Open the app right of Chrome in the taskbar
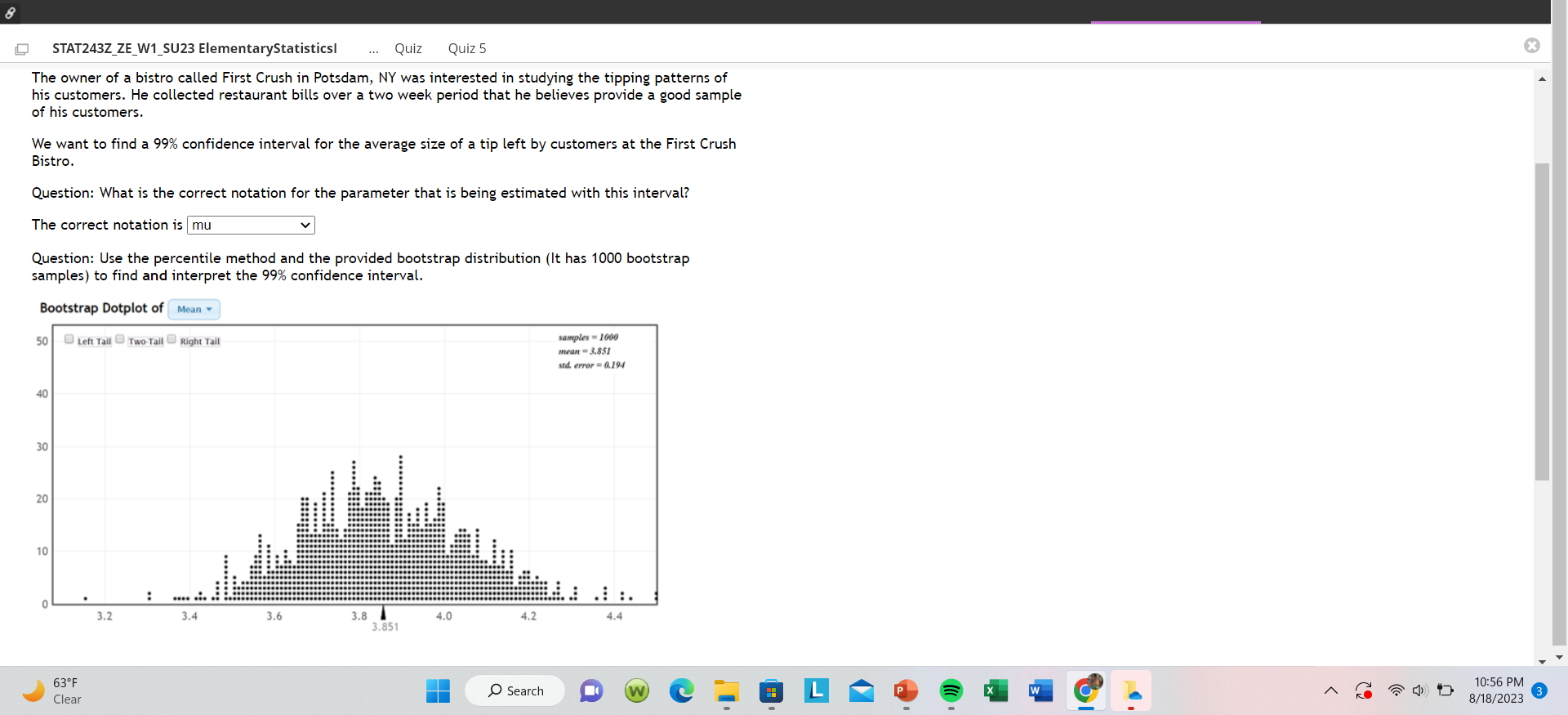 (x=1131, y=691)
